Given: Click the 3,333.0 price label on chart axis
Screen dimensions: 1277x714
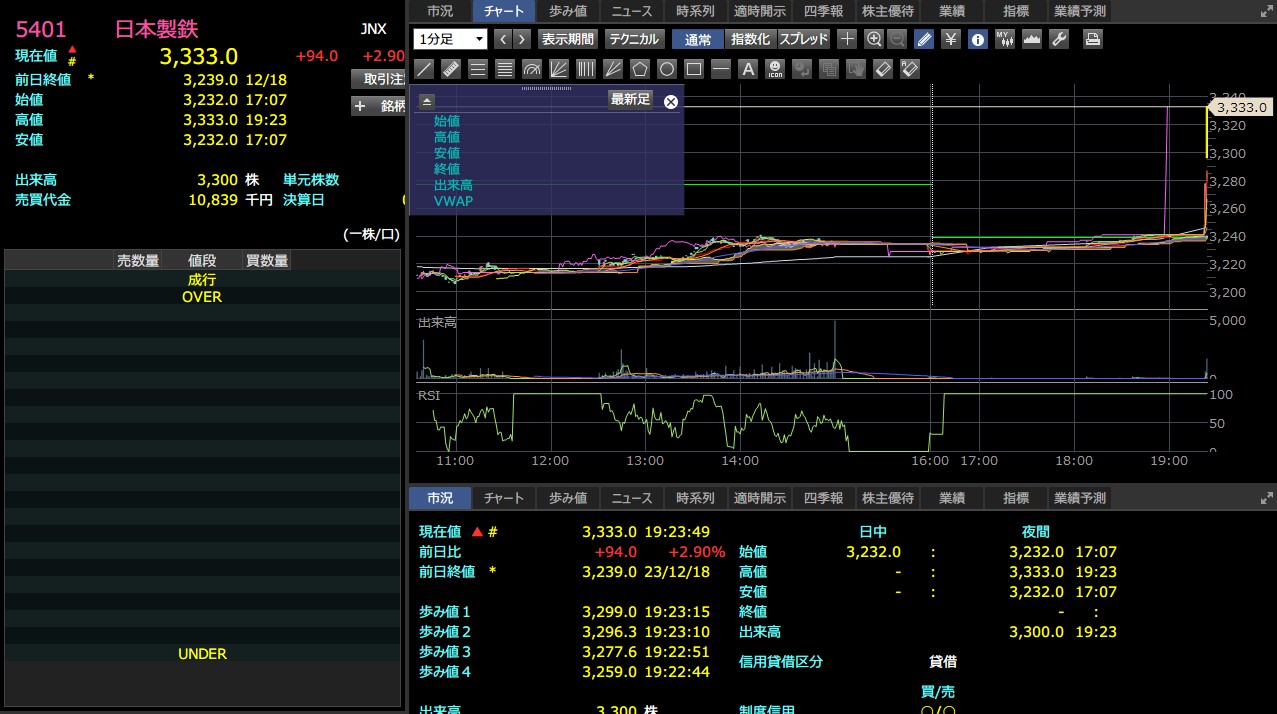Looking at the screenshot, I should 1240,107.
